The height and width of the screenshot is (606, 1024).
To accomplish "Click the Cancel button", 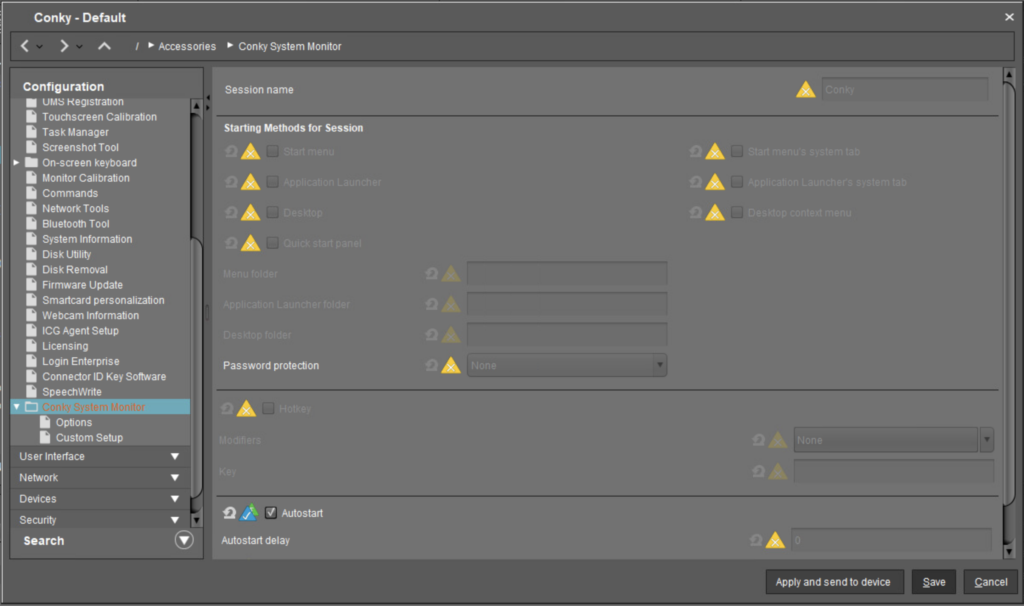I will click(990, 582).
